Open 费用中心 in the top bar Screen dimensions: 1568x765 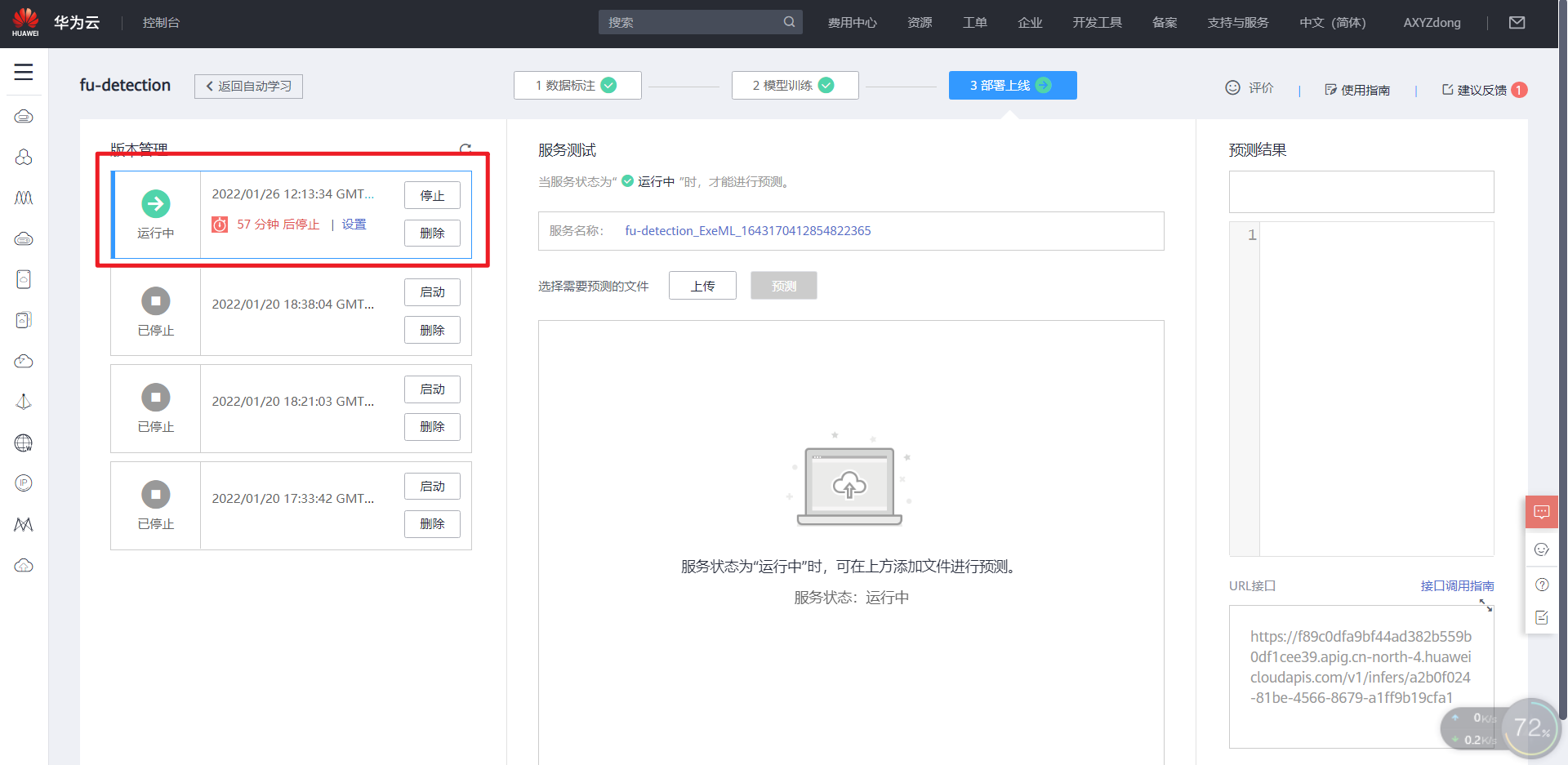(x=852, y=23)
